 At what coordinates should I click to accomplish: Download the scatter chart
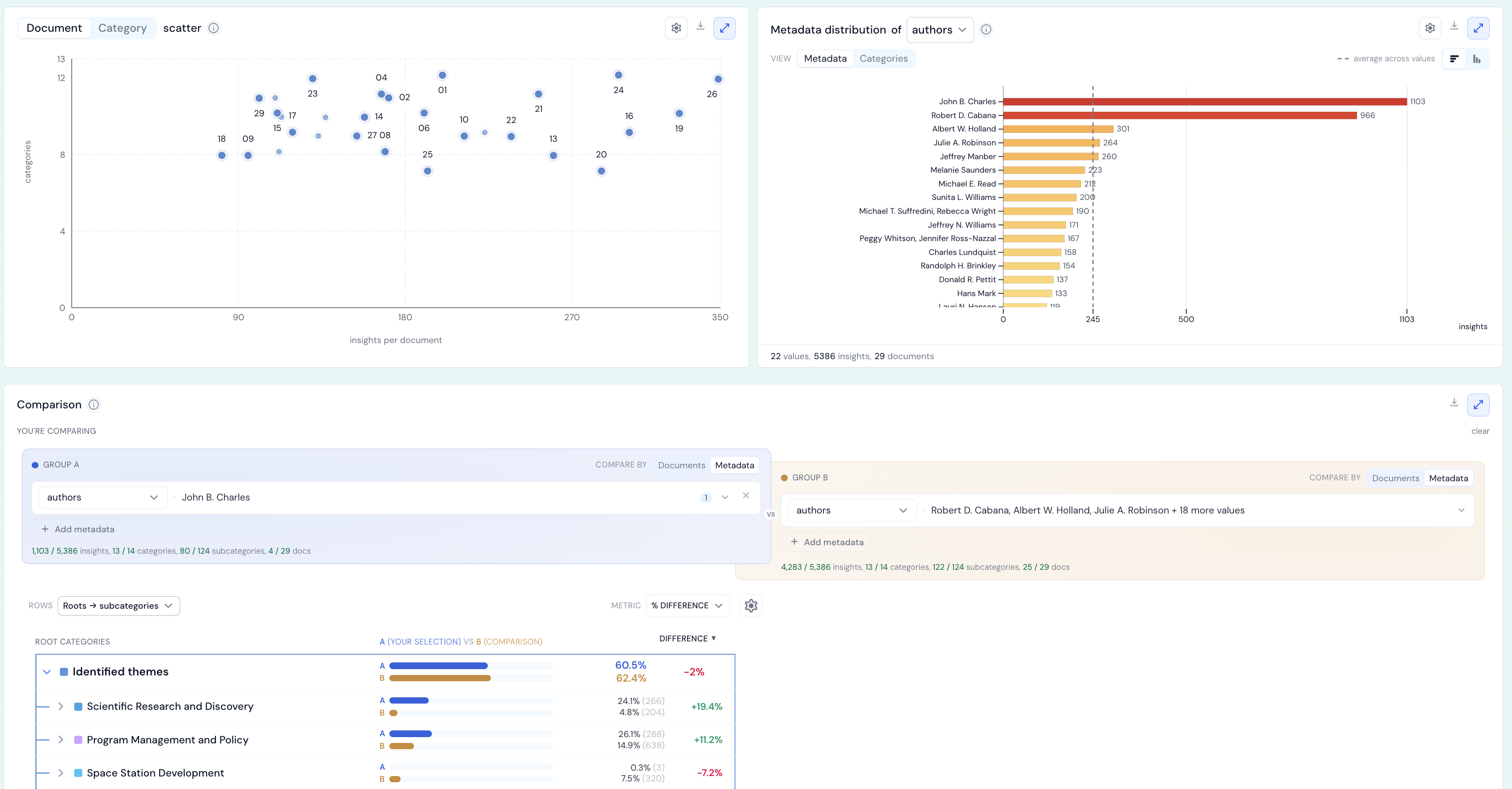[700, 26]
